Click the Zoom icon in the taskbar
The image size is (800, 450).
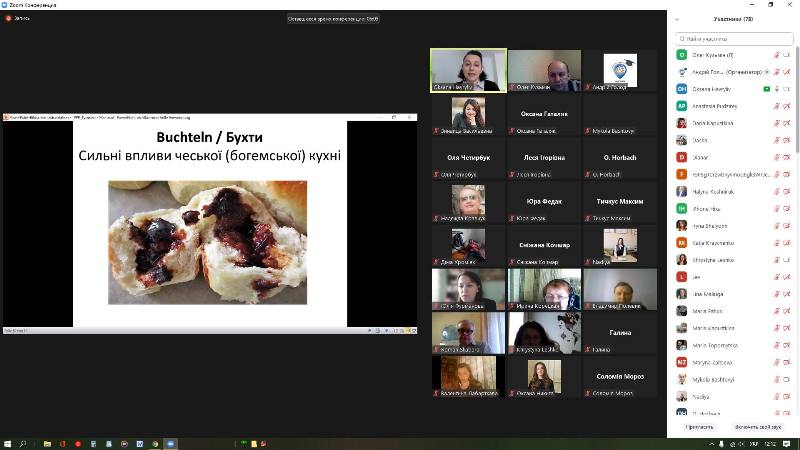click(x=170, y=444)
